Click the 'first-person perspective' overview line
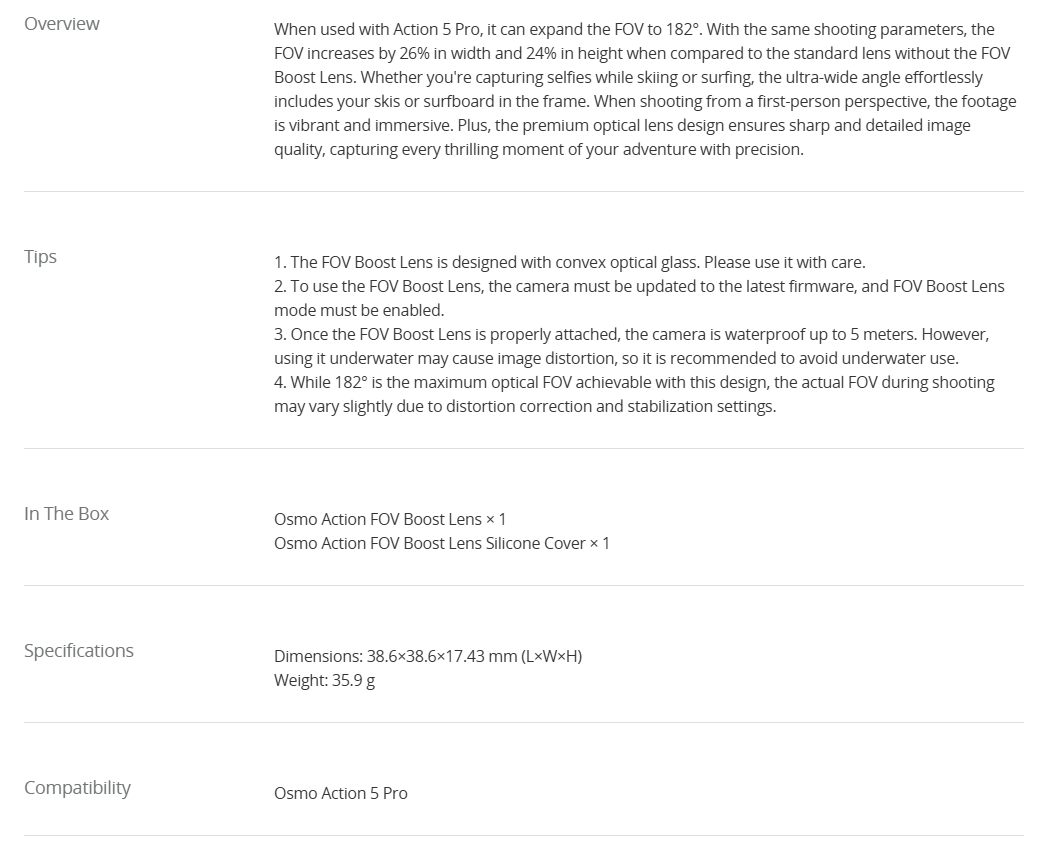The width and height of the screenshot is (1044, 854). point(645,101)
